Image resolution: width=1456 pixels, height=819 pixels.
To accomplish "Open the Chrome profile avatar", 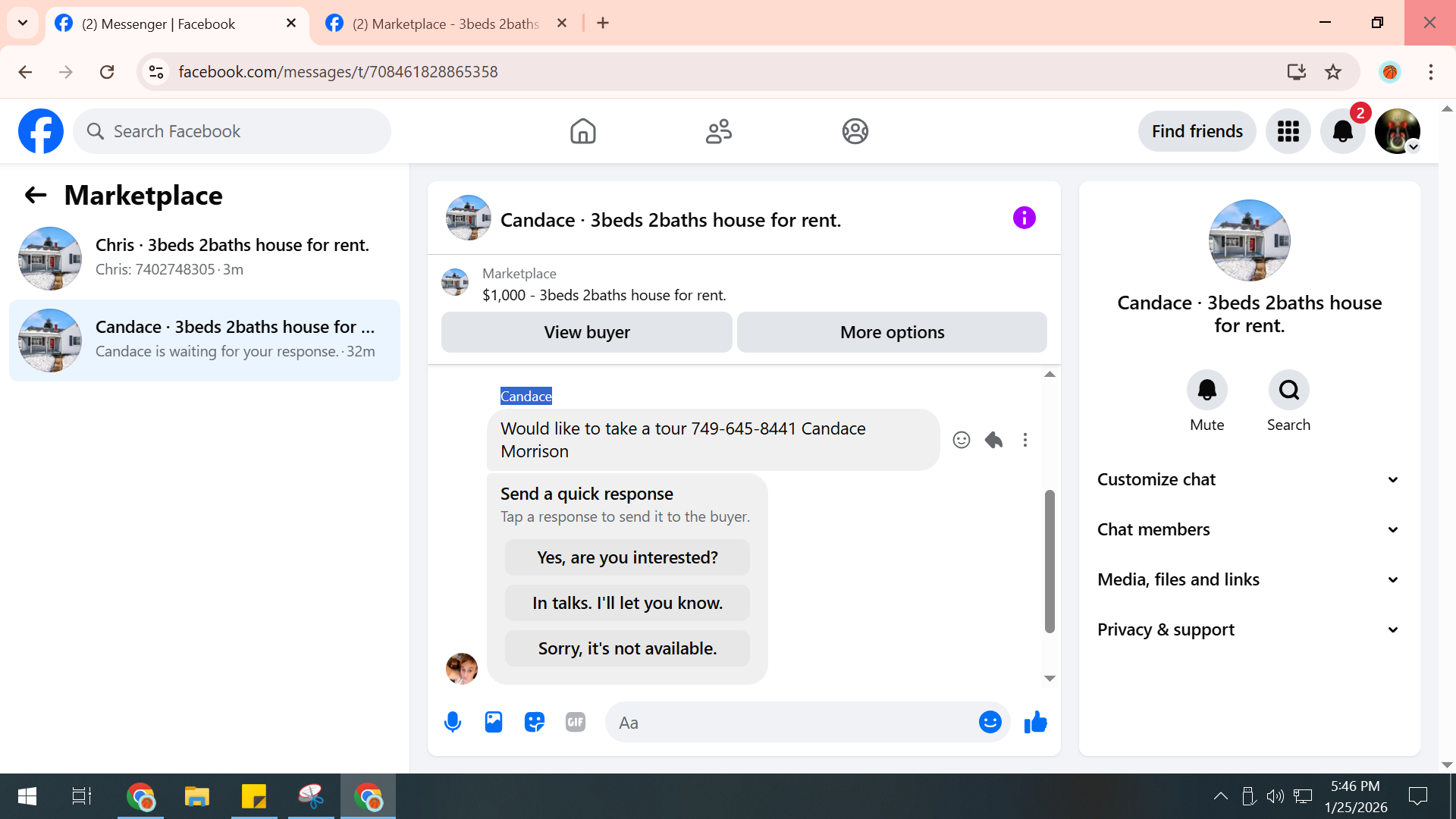I will click(x=1389, y=72).
